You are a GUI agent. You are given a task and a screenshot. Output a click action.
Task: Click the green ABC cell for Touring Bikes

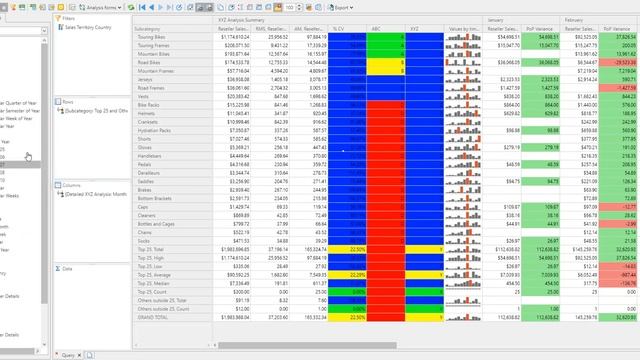386,37
